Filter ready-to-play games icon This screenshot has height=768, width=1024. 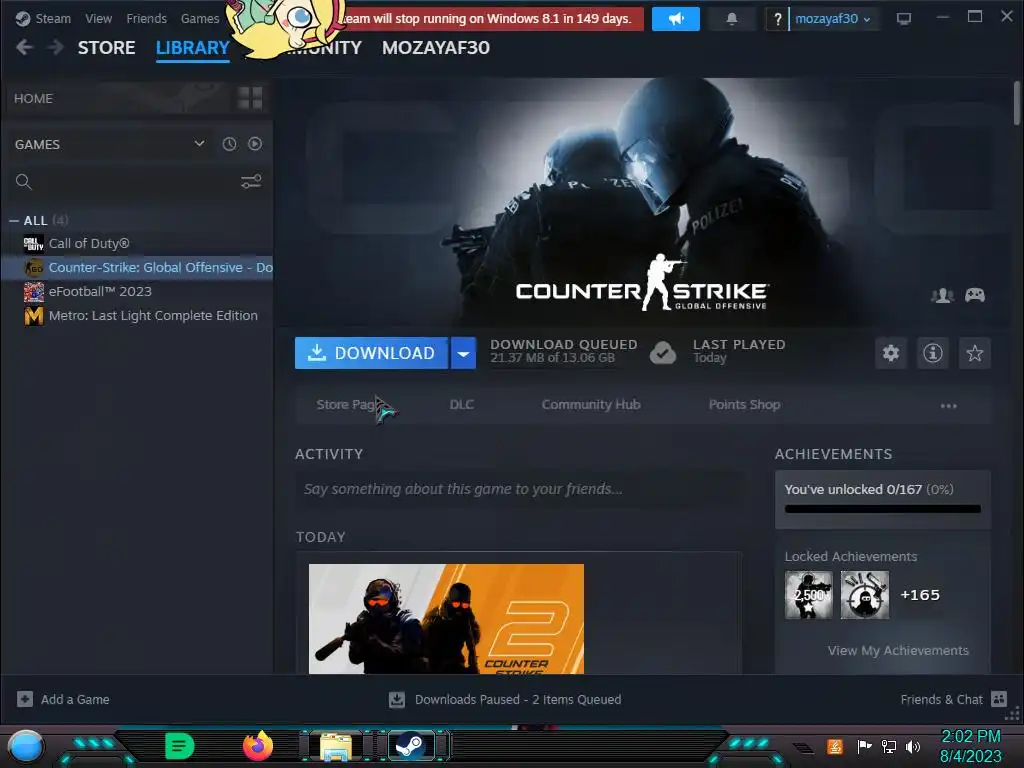coord(255,144)
